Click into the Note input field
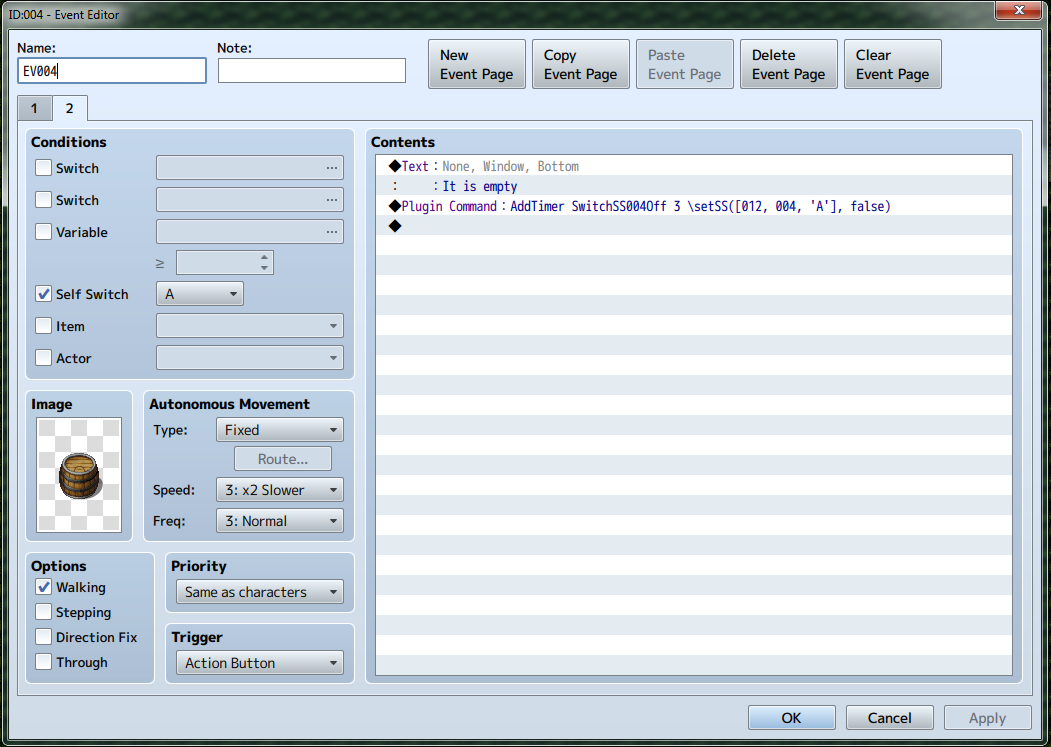Image resolution: width=1051 pixels, height=747 pixels. pos(312,70)
